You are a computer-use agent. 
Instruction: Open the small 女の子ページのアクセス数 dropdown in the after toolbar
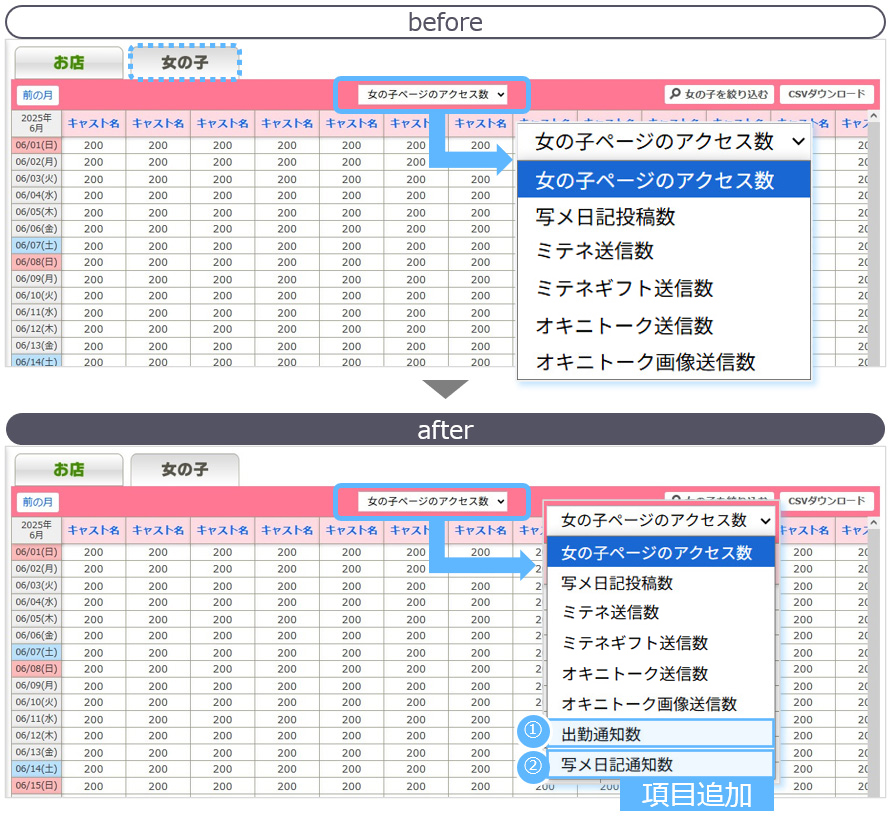433,501
